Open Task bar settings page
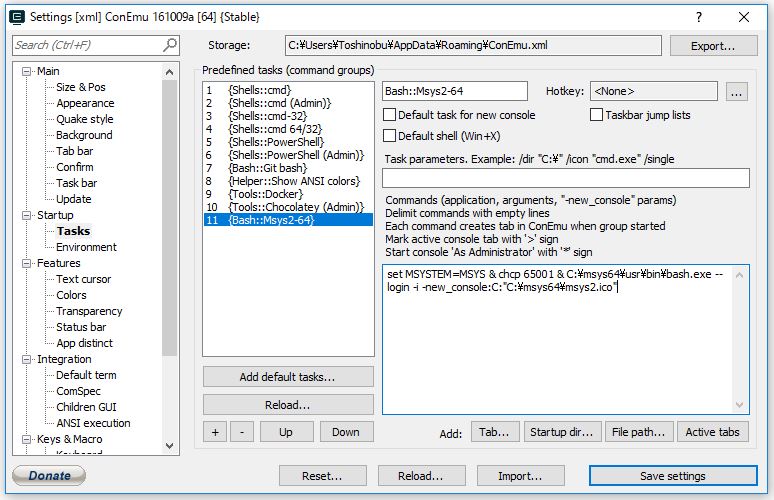Image resolution: width=774 pixels, height=500 pixels. coord(77,183)
